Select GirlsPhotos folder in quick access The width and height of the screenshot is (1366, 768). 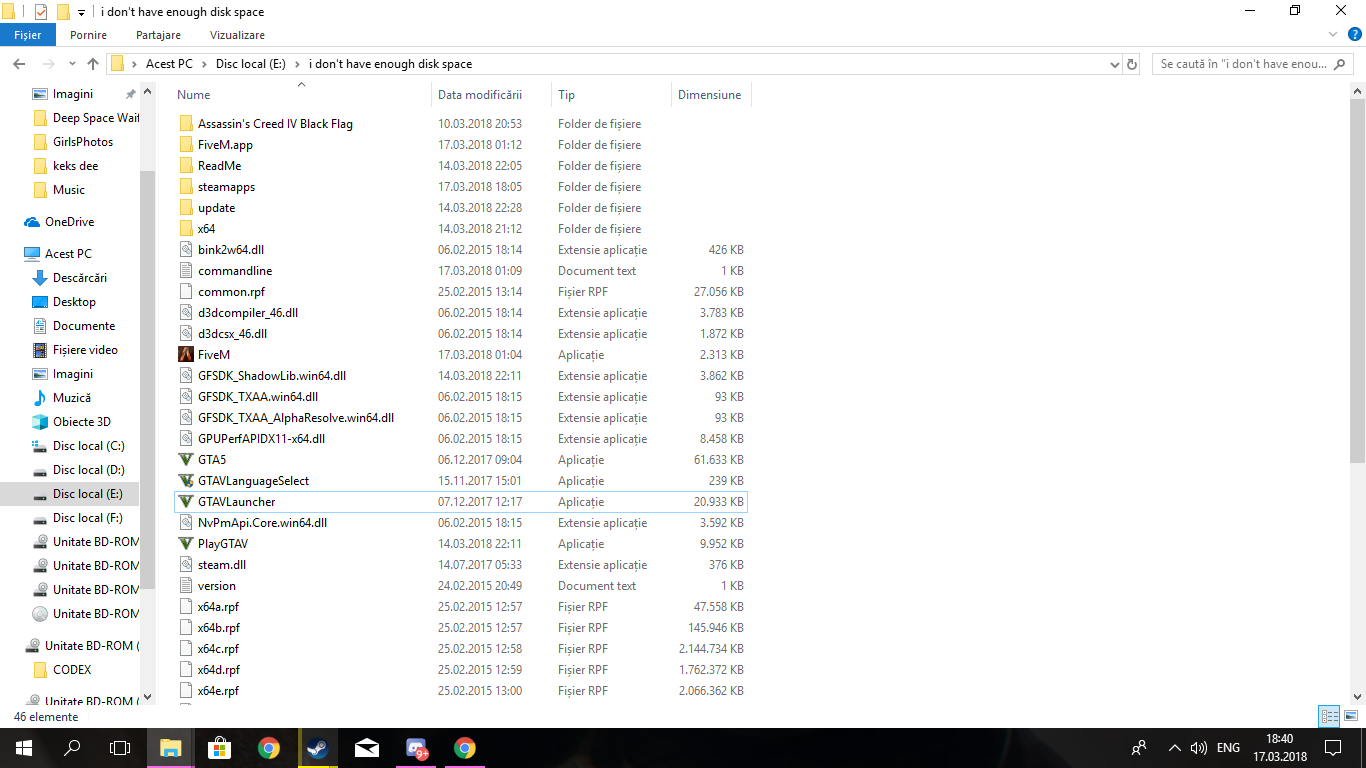click(83, 142)
